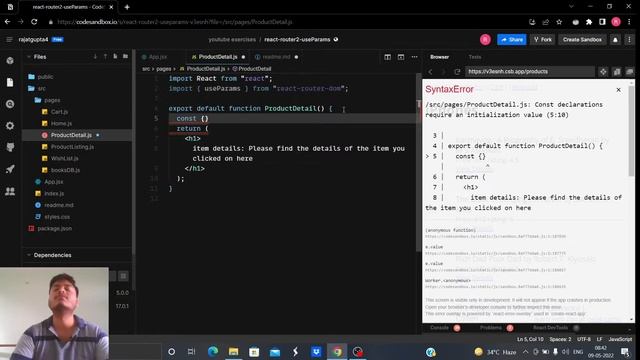Image resolution: width=640 pixels, height=360 pixels.
Task: Open the Explorer file sidebar icon
Action: pyautogui.click(x=10, y=82)
